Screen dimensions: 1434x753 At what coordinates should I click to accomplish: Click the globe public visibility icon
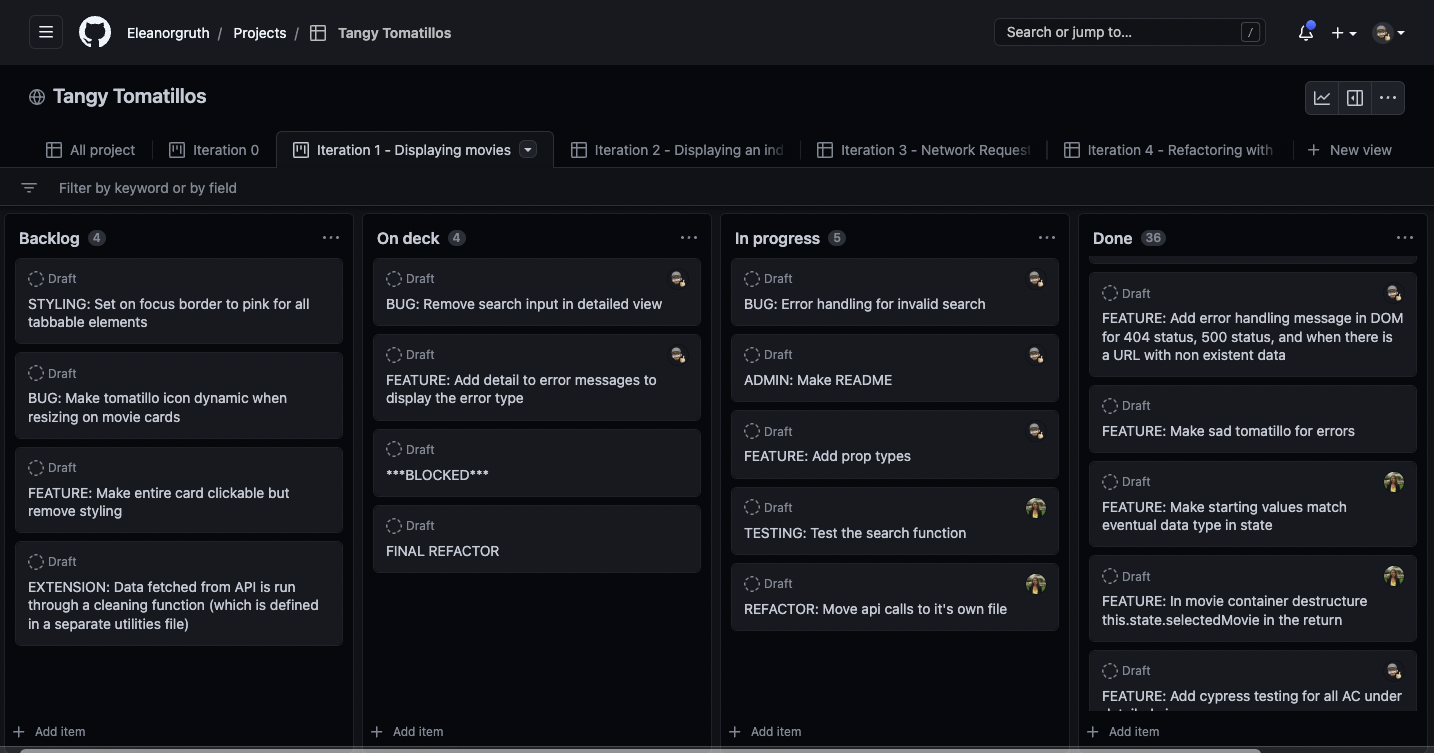point(37,97)
